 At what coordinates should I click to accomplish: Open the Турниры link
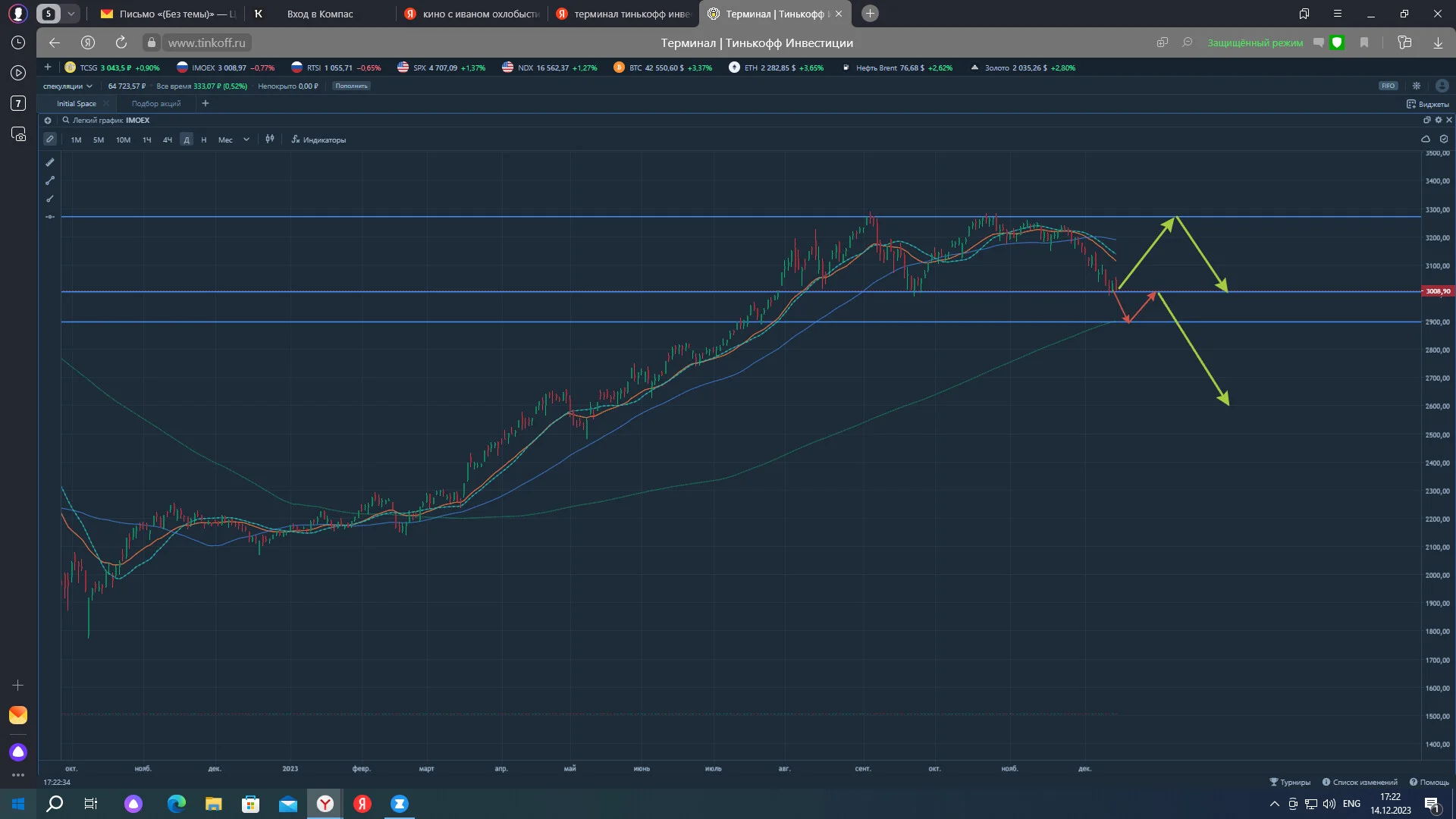pos(1290,782)
